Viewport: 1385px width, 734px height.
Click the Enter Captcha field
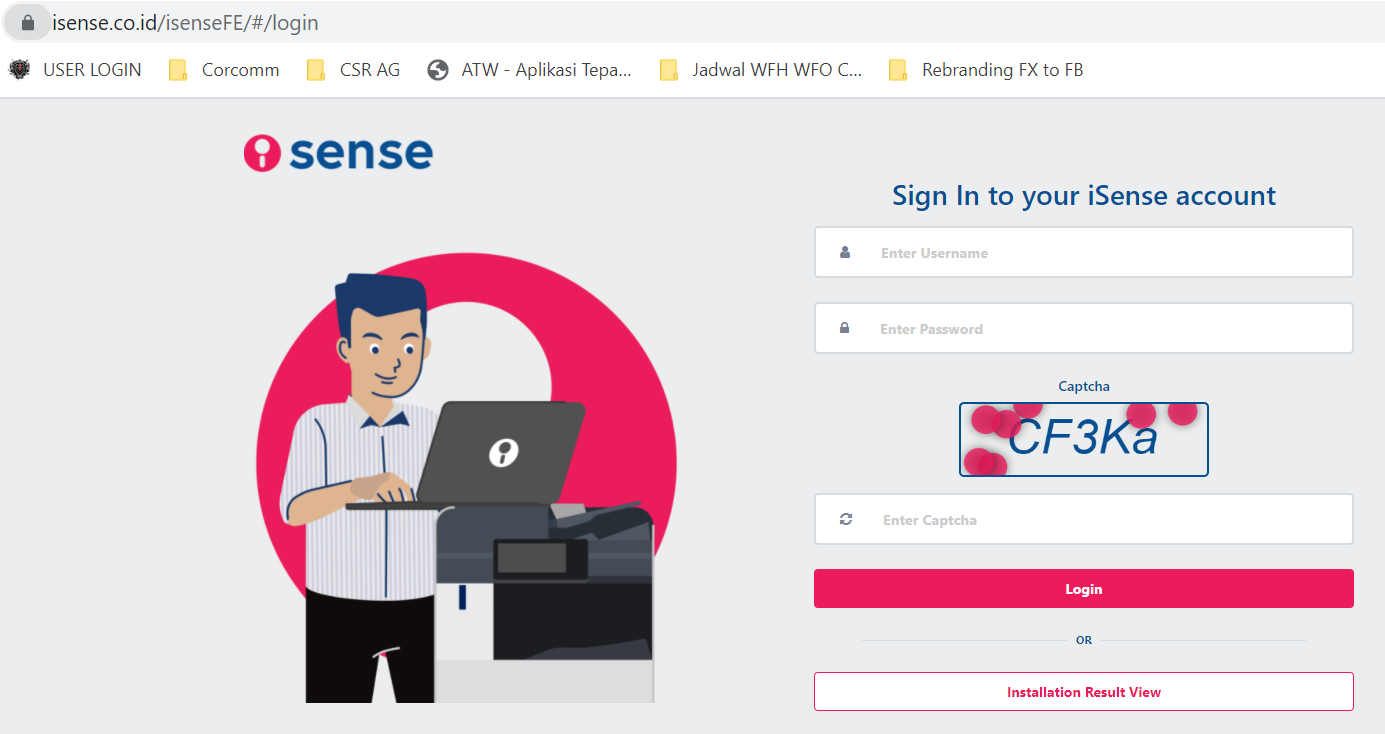[x=1083, y=519]
